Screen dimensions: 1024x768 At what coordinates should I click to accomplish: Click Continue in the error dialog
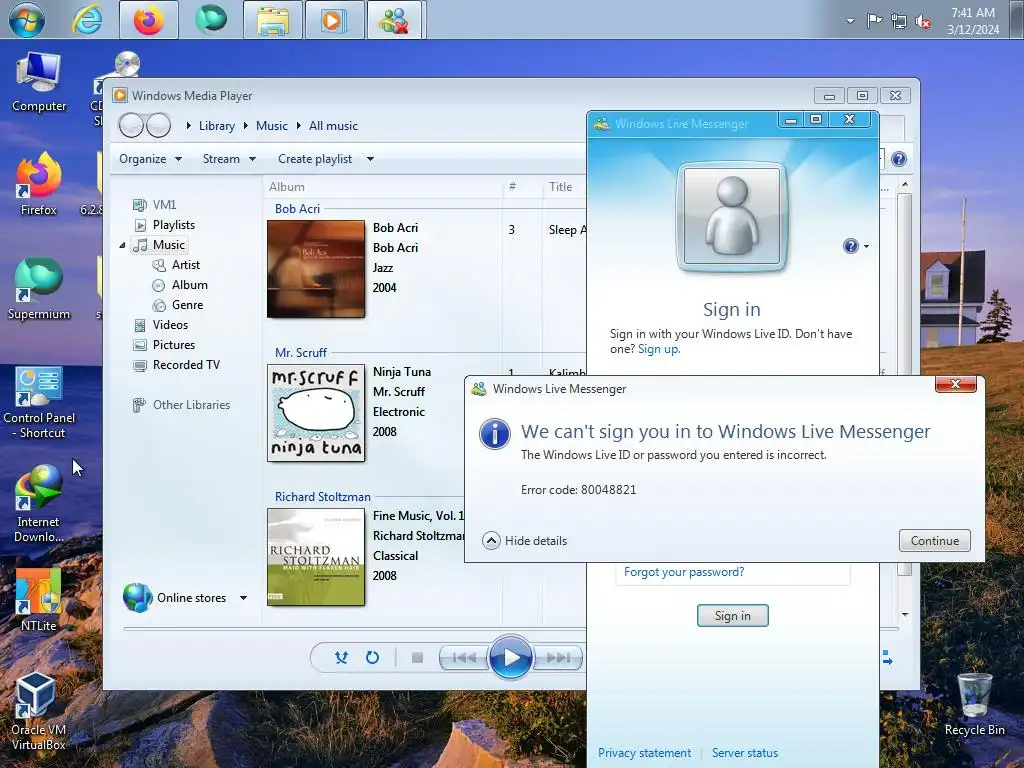935,541
